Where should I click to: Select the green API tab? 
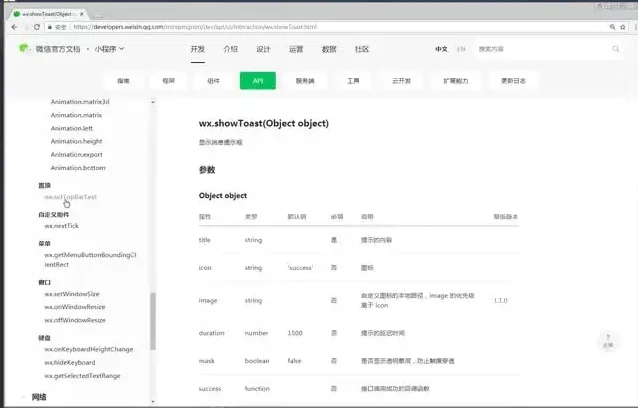[x=257, y=81]
